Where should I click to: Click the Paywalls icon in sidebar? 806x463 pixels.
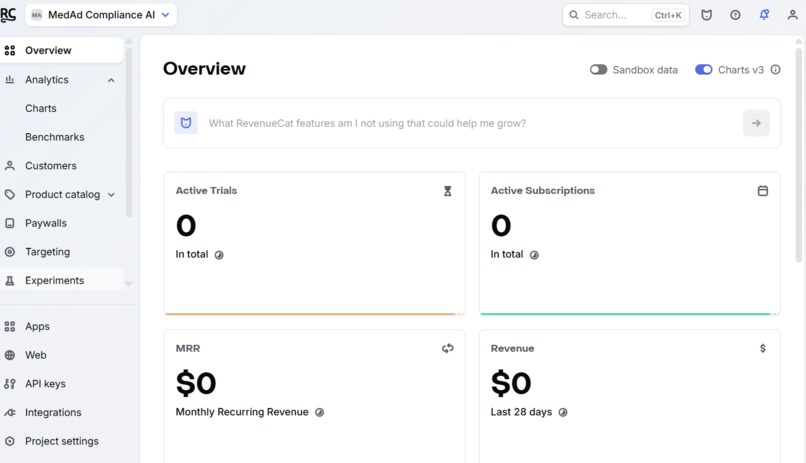(10, 224)
